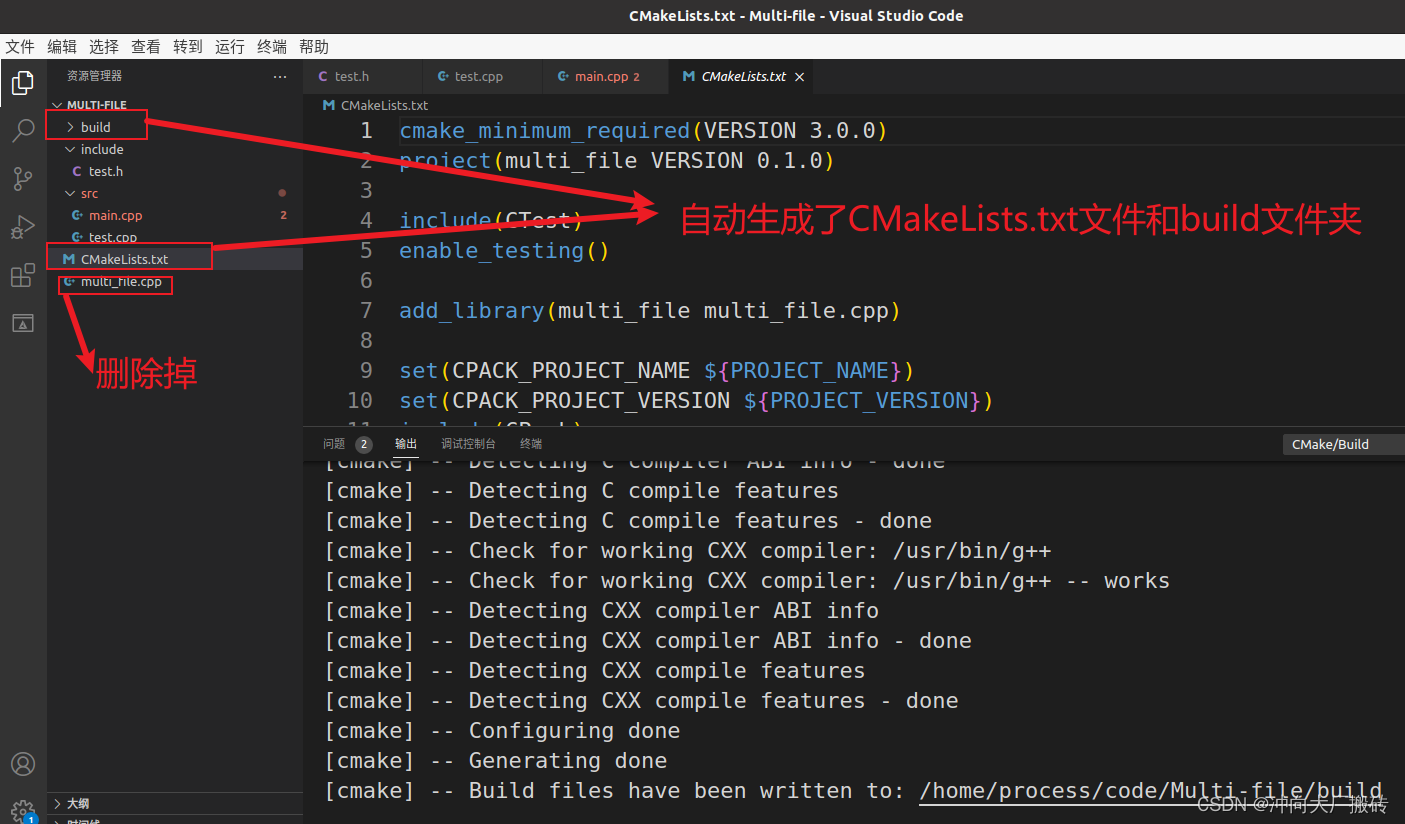Switch to the main.cpp editor tab

point(604,77)
